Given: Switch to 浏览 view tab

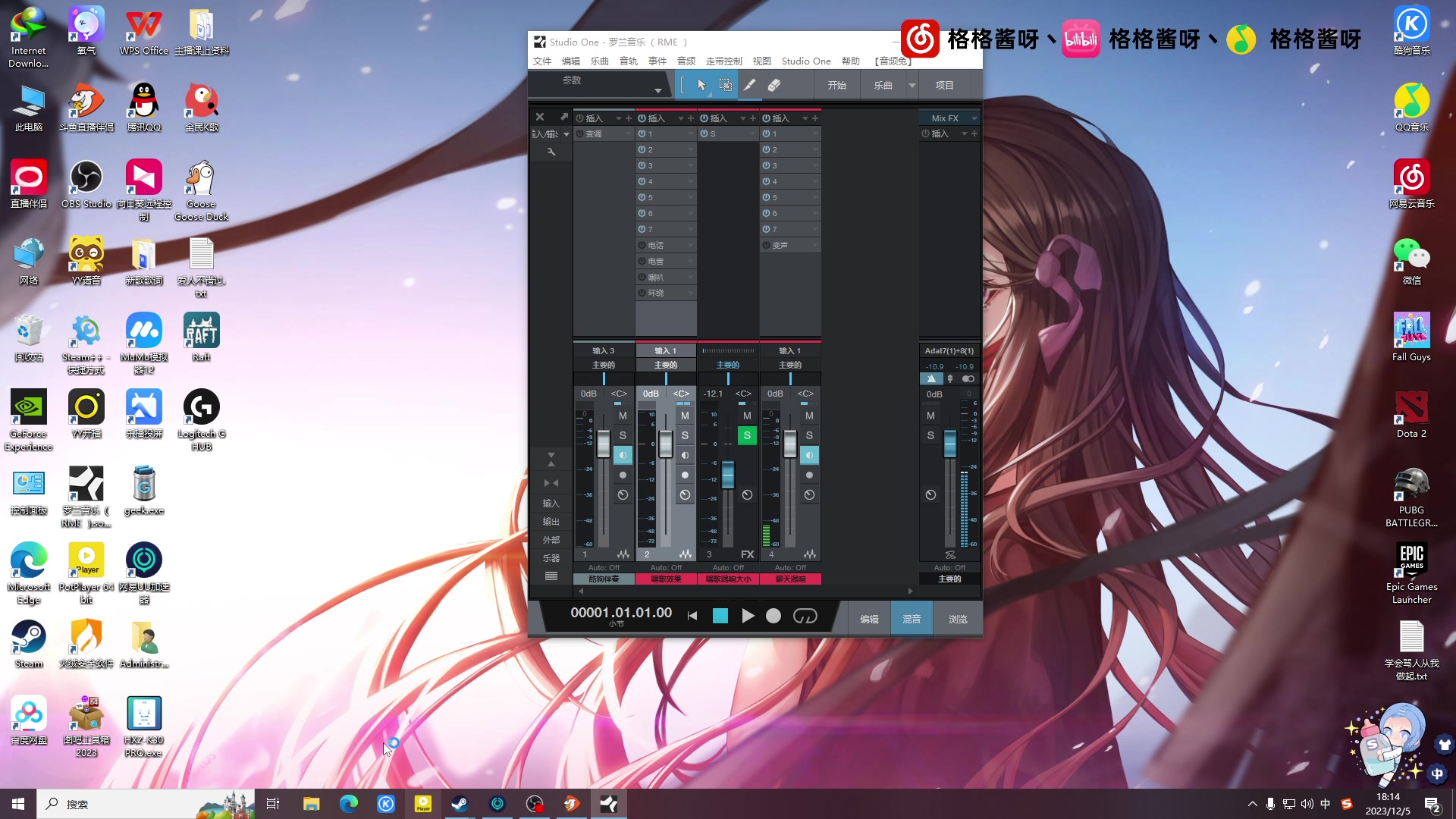Looking at the screenshot, I should [958, 620].
